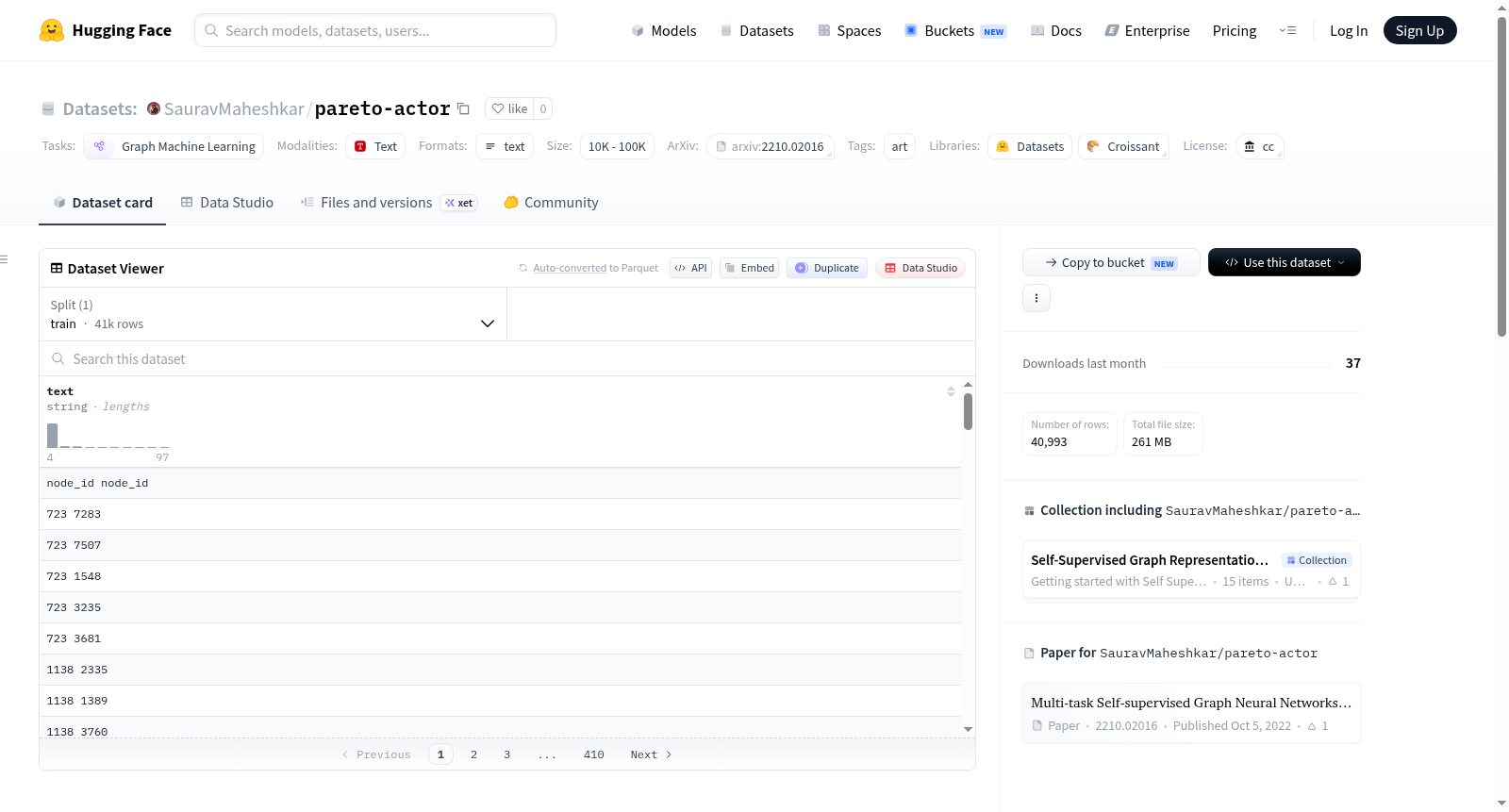
Task: Go to page 3 of the viewer
Action: [506, 754]
